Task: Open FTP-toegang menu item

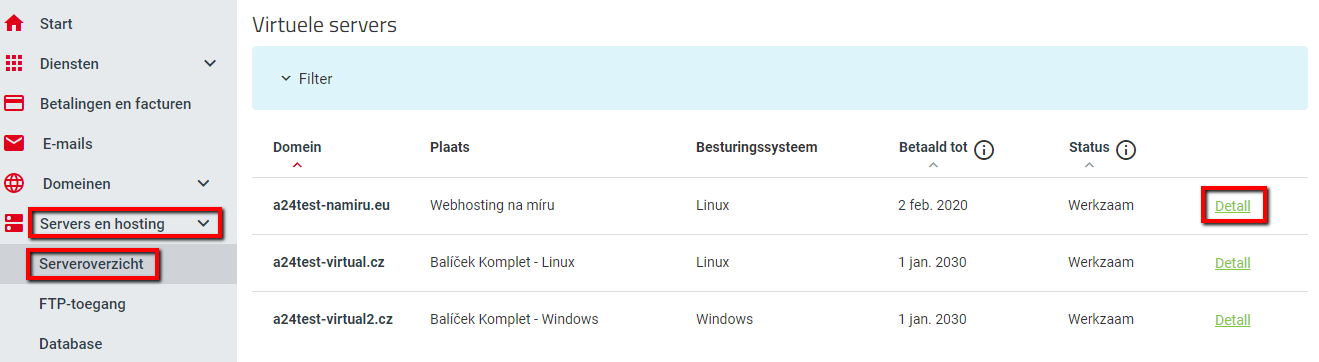Action: tap(82, 303)
